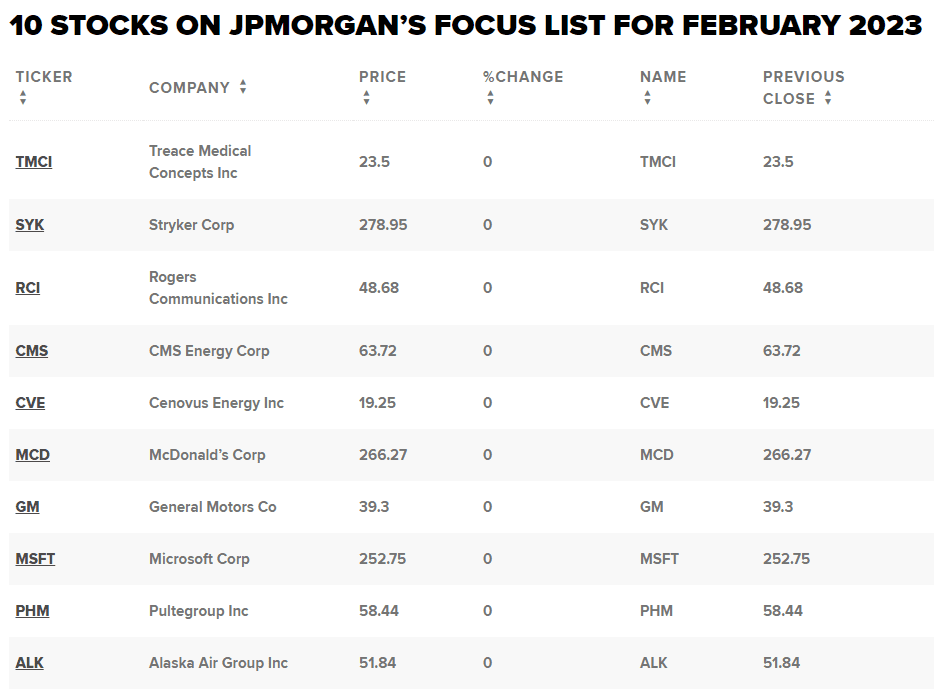Click the CMS ticker link

(32, 350)
